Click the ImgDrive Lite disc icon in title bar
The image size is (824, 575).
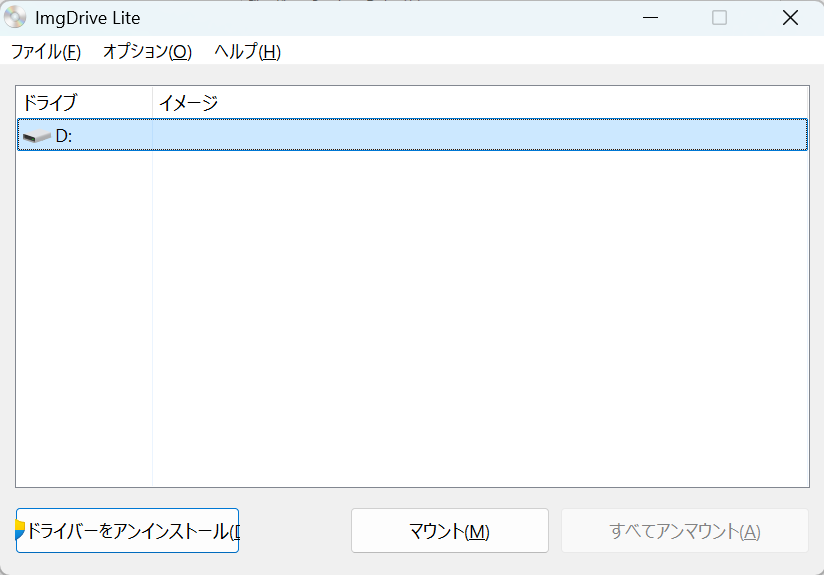pos(15,18)
